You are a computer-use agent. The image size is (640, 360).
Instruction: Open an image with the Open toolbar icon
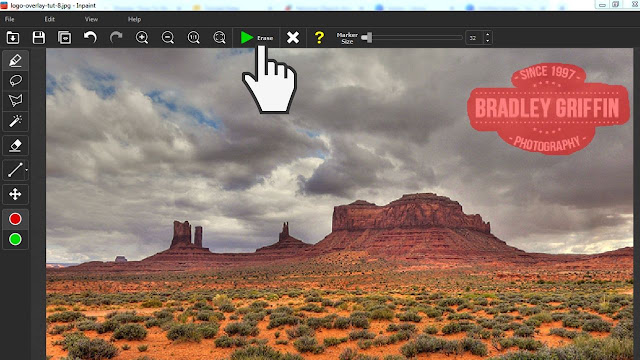coord(13,38)
